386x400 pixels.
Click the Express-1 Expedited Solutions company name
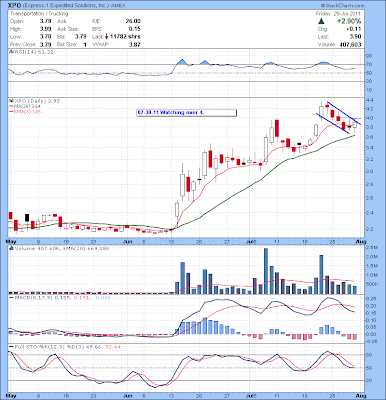click(65, 6)
